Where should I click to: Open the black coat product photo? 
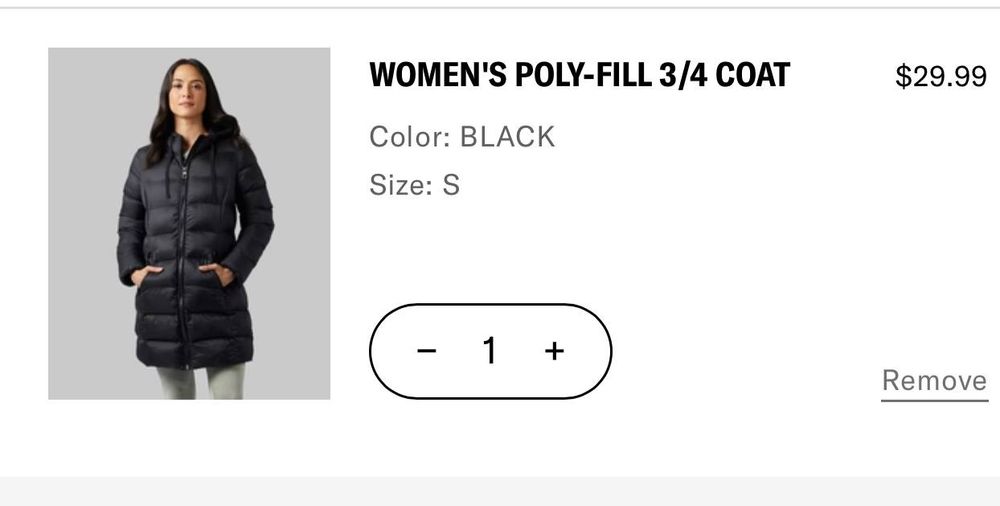coord(189,223)
